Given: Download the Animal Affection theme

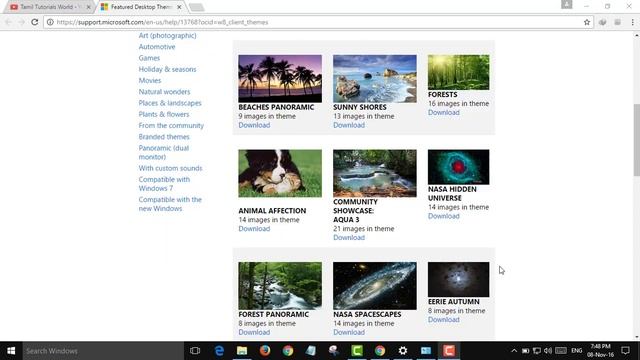Looking at the screenshot, I should click(x=254, y=229).
